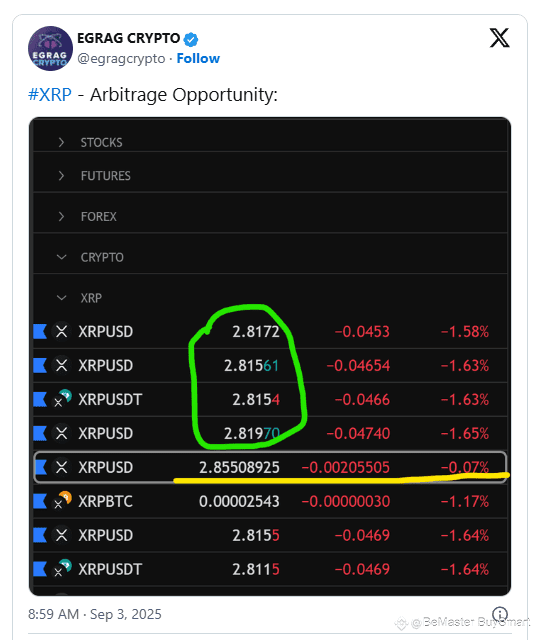The height and width of the screenshot is (640, 538).
Task: Expand the FOREX section
Action: pos(61,216)
